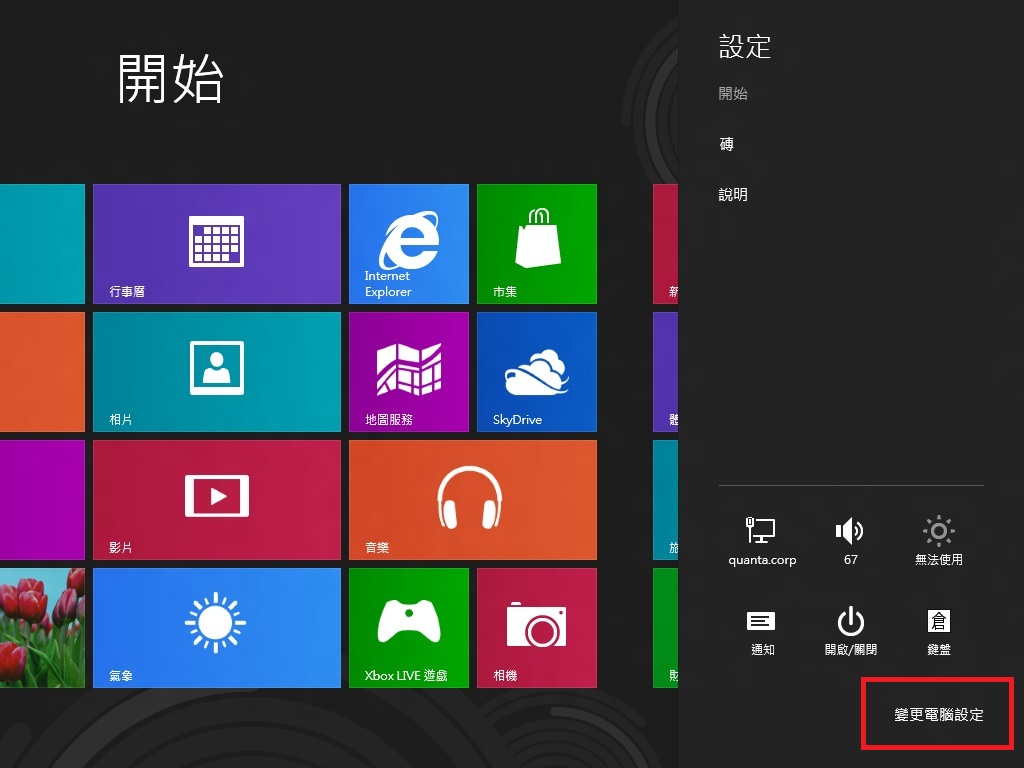Click 開始 in the settings pane
Screen dimensions: 1024x768
(x=732, y=93)
